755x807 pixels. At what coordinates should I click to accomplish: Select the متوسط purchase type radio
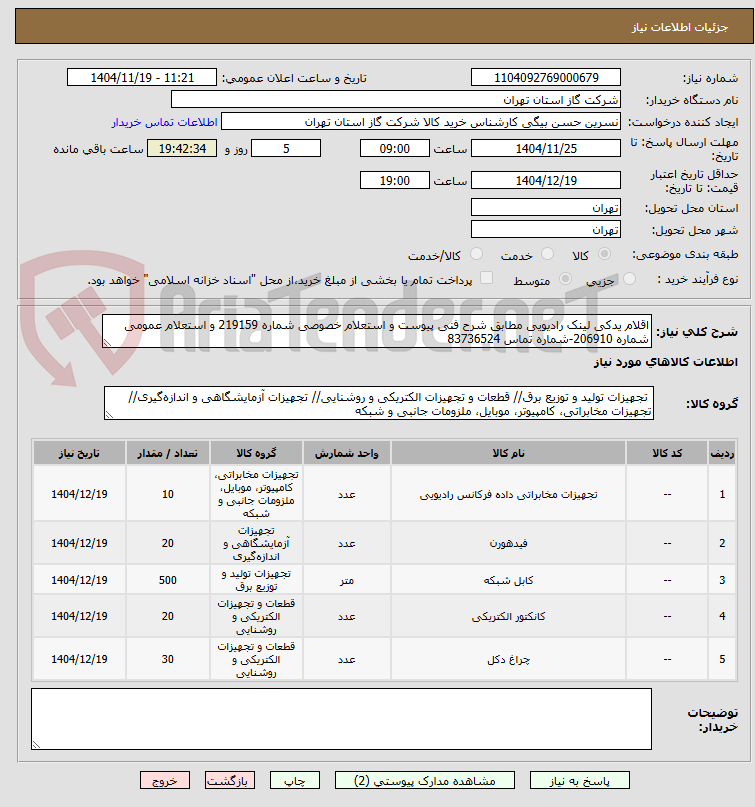coord(565,279)
